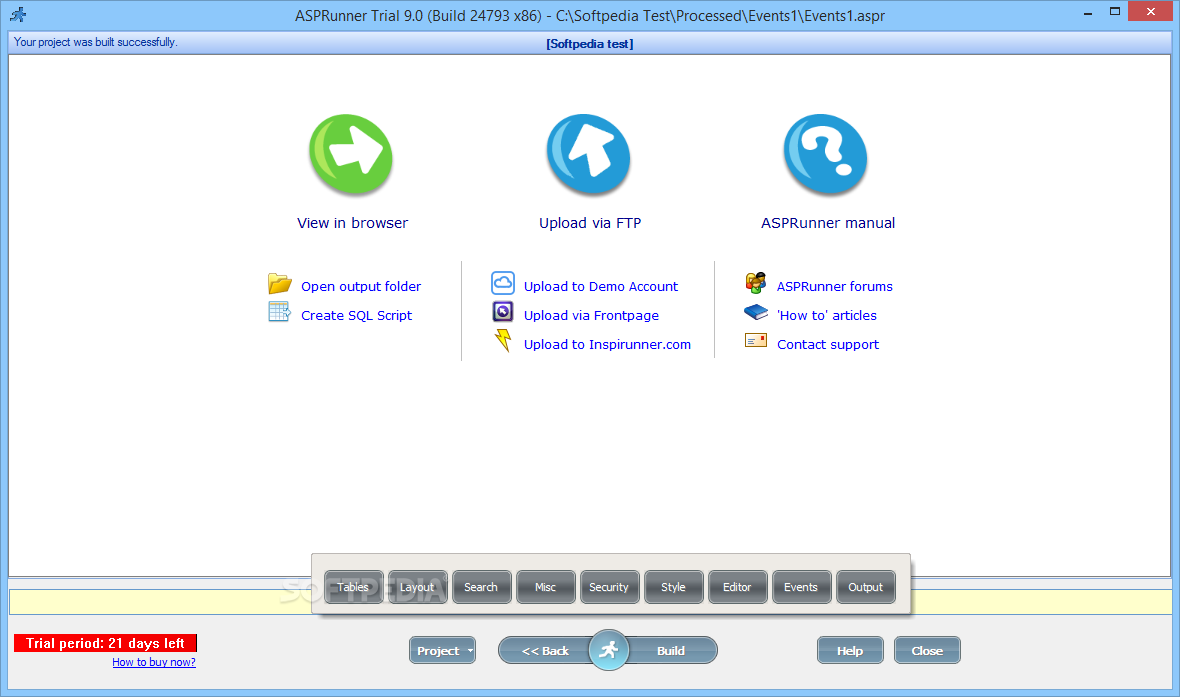Open the Misc step tab
1180x697 pixels.
tap(546, 587)
